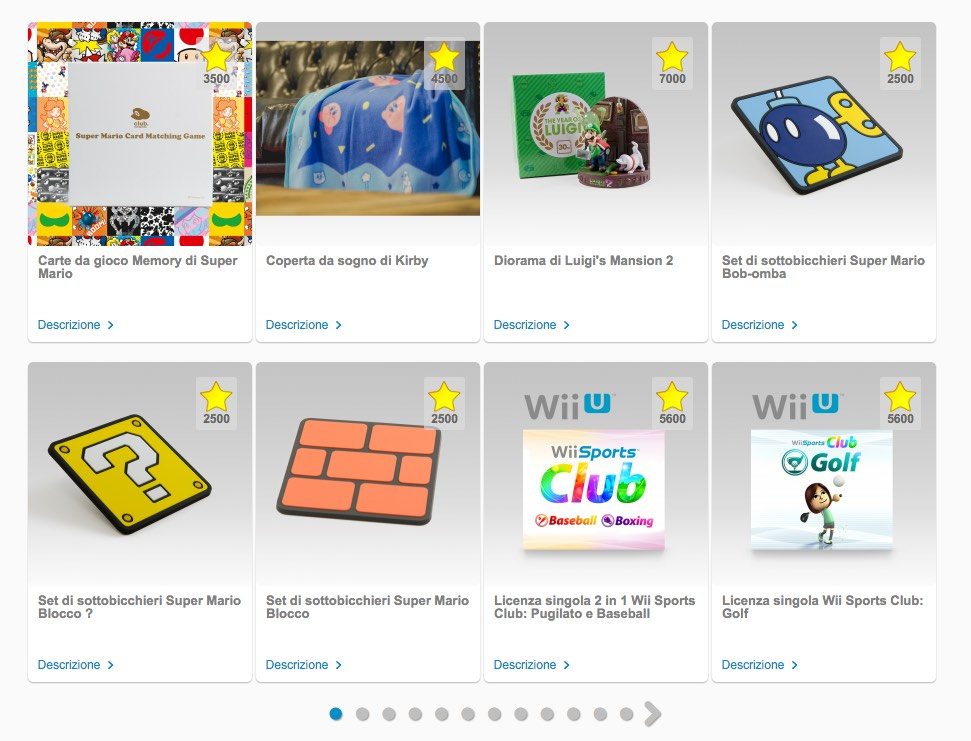Click the 7000 star badge on Luigi diorama
971x741 pixels.
tap(672, 64)
